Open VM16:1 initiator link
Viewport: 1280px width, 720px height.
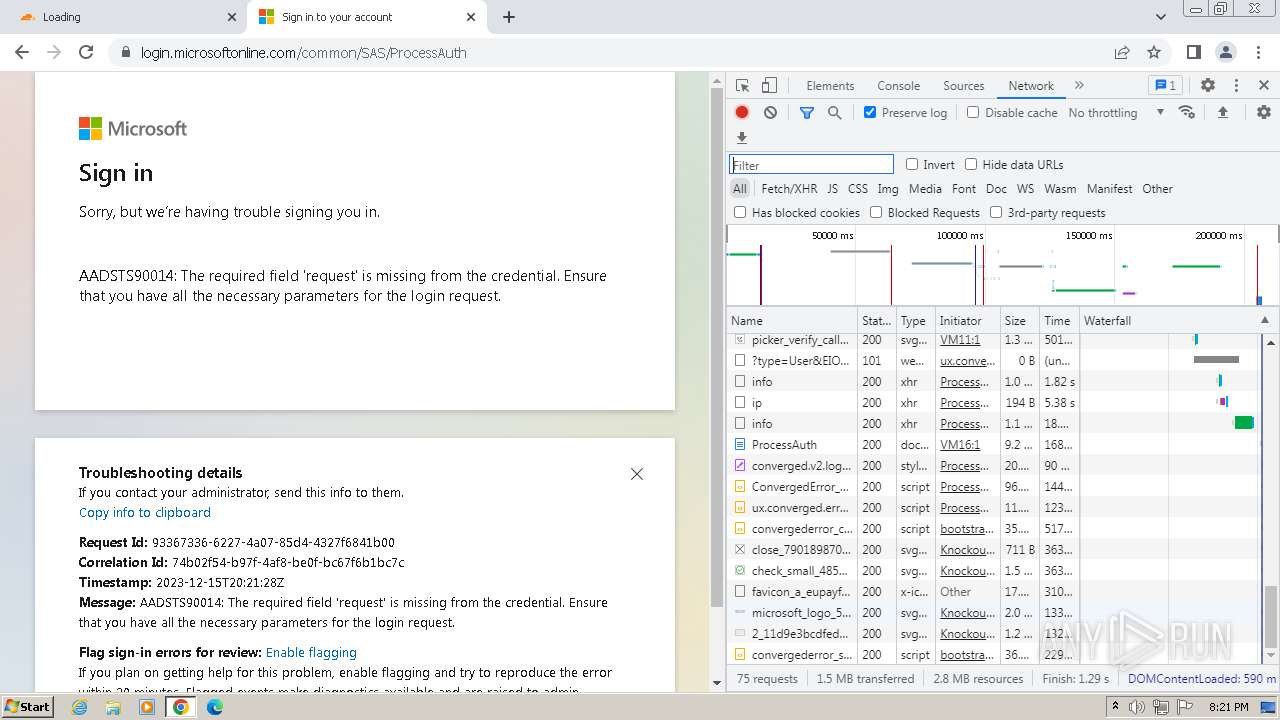(960, 444)
